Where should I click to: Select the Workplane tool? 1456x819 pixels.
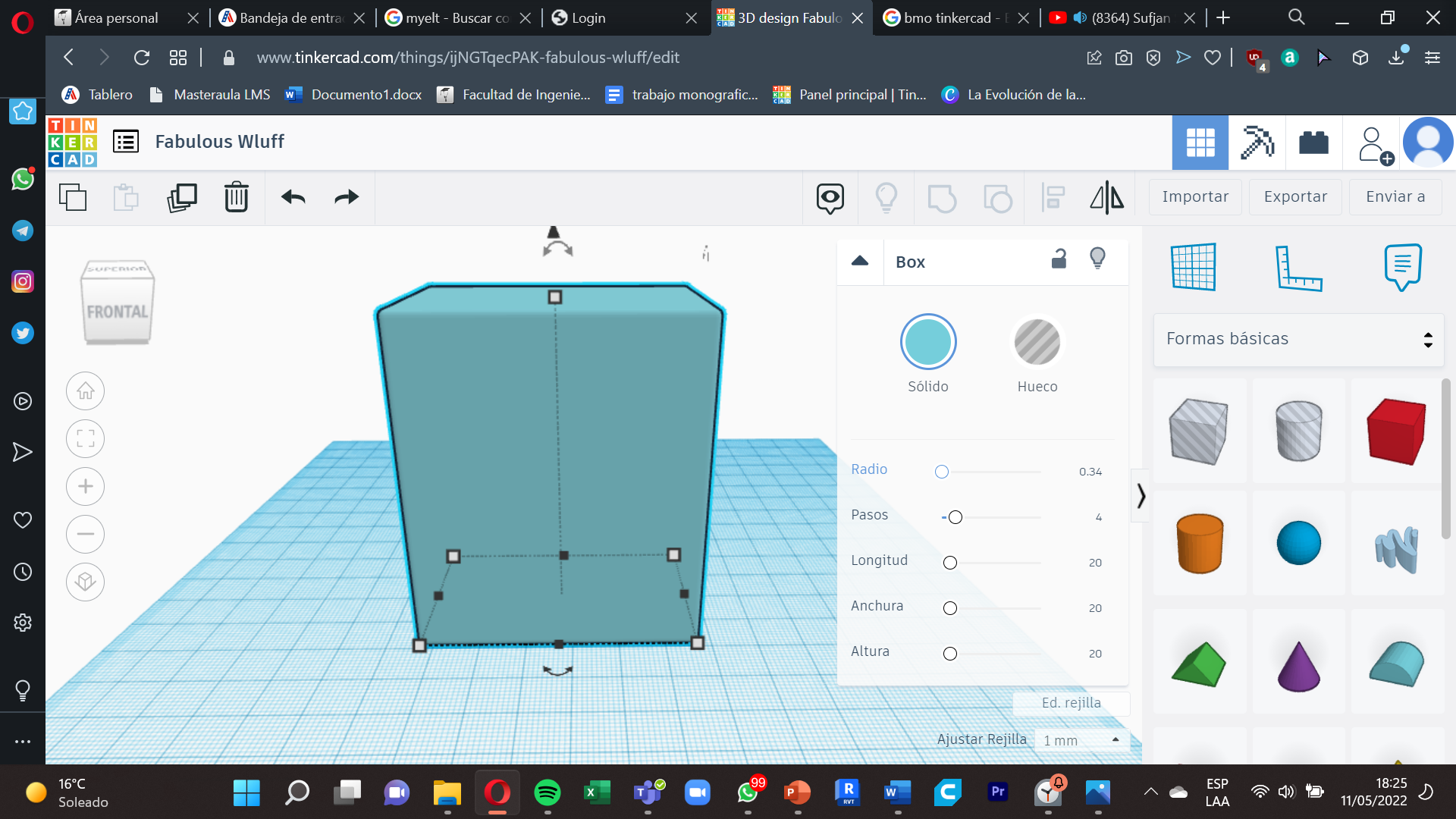[1194, 267]
